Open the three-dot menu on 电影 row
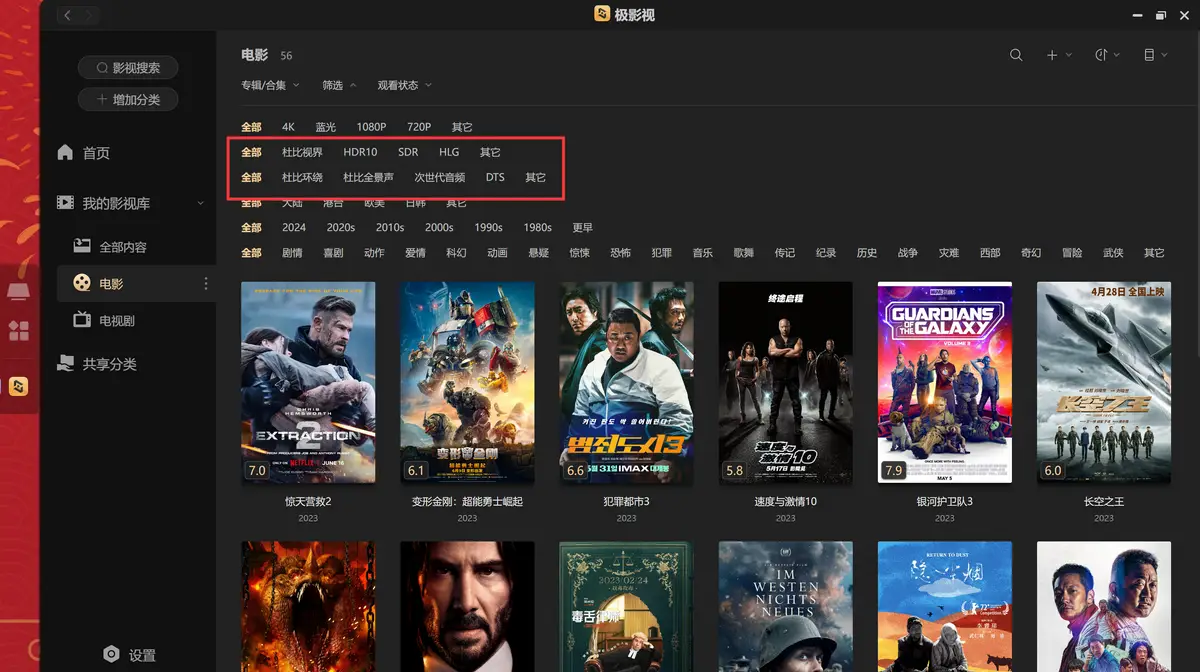The height and width of the screenshot is (672, 1200). (x=206, y=284)
